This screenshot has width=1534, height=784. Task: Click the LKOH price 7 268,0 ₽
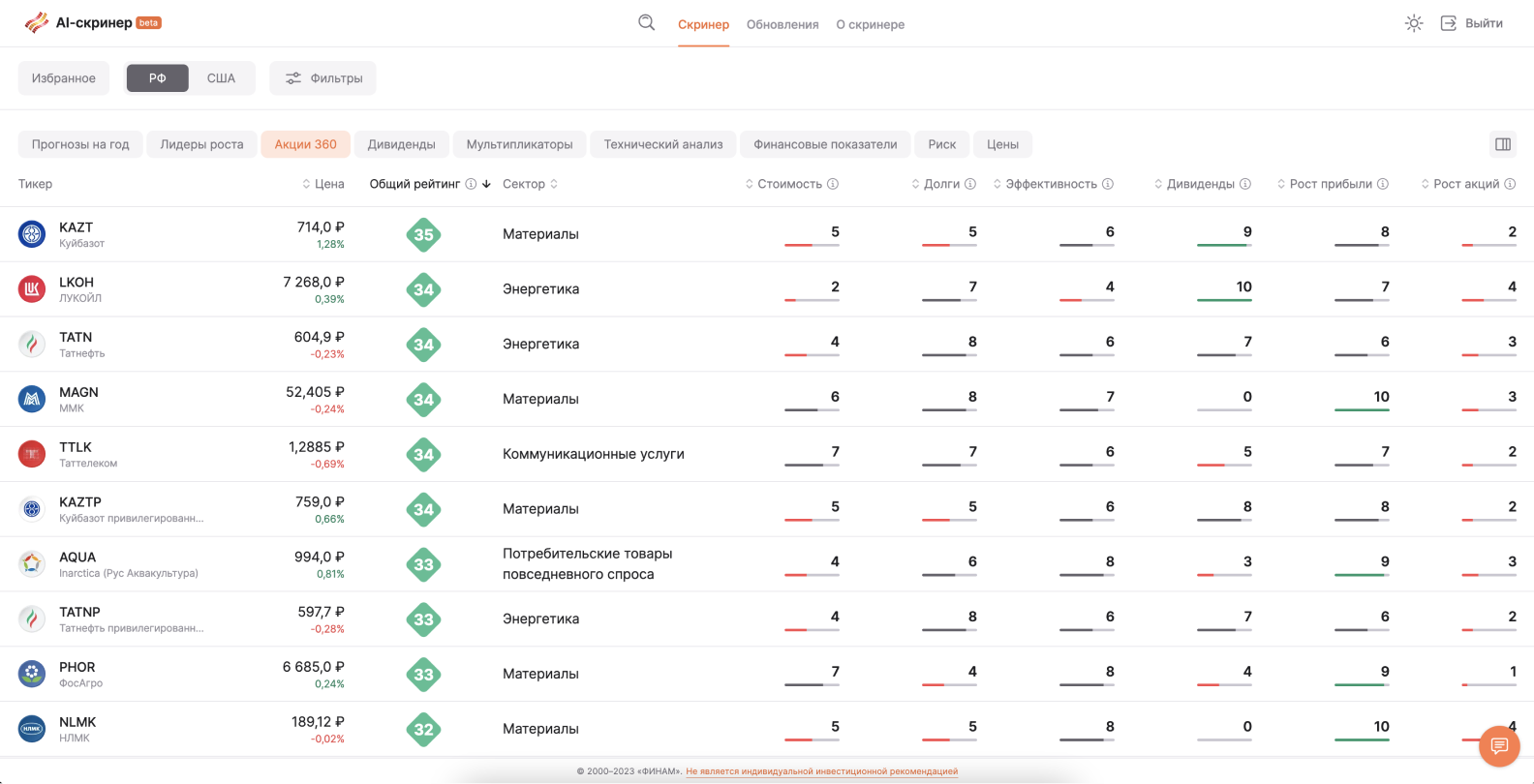click(314, 282)
